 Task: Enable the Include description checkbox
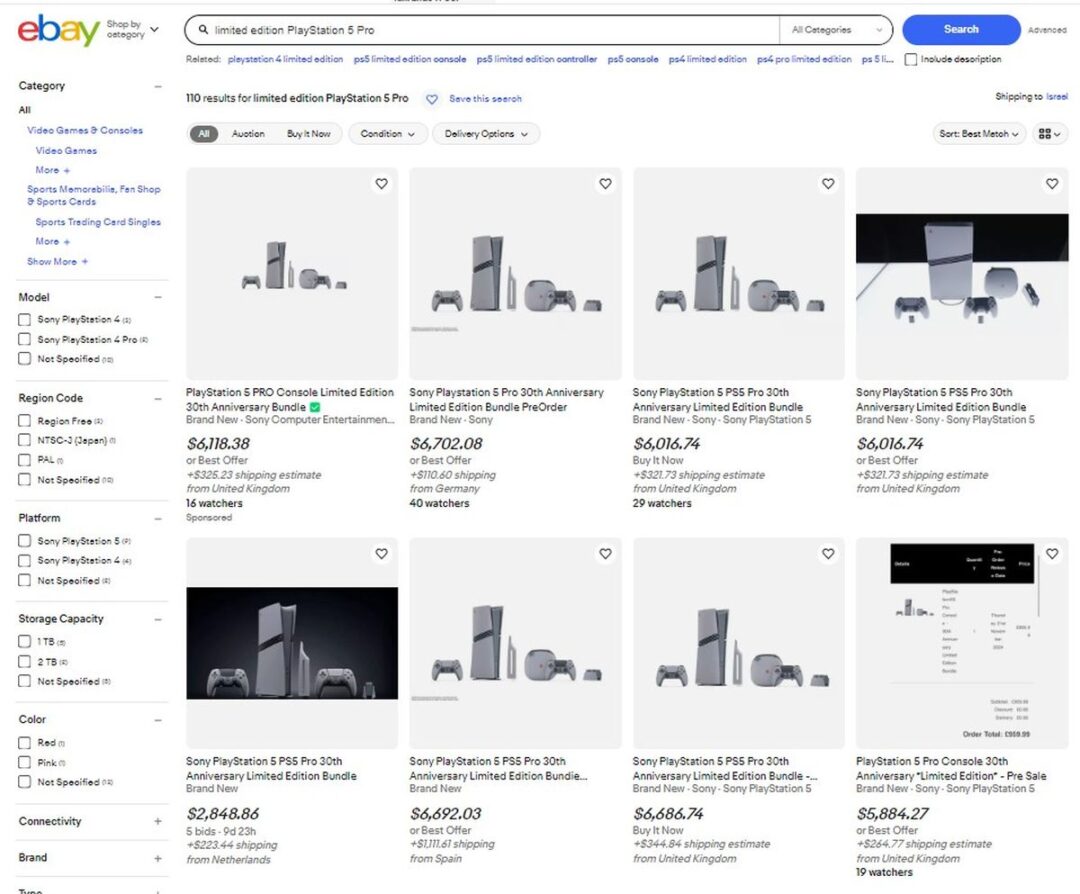911,60
